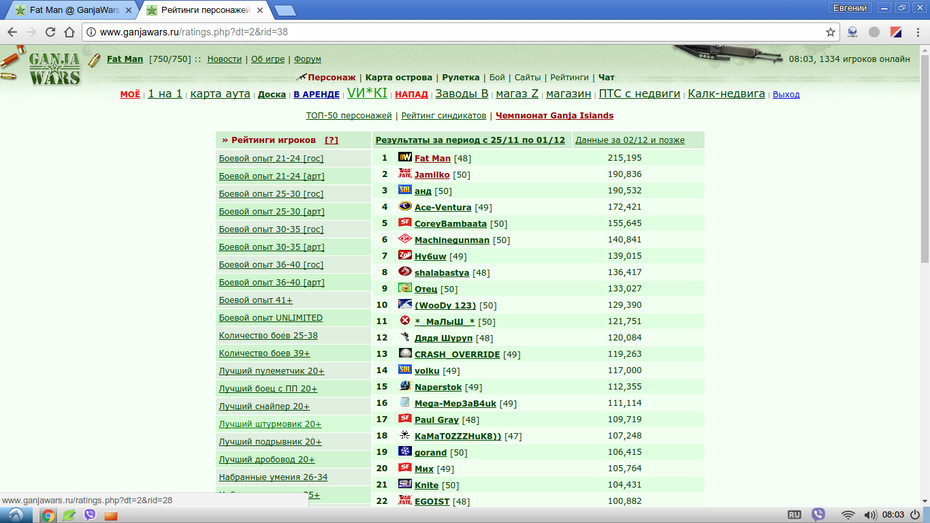Select Количество боев 39+ rating

(x=265, y=353)
